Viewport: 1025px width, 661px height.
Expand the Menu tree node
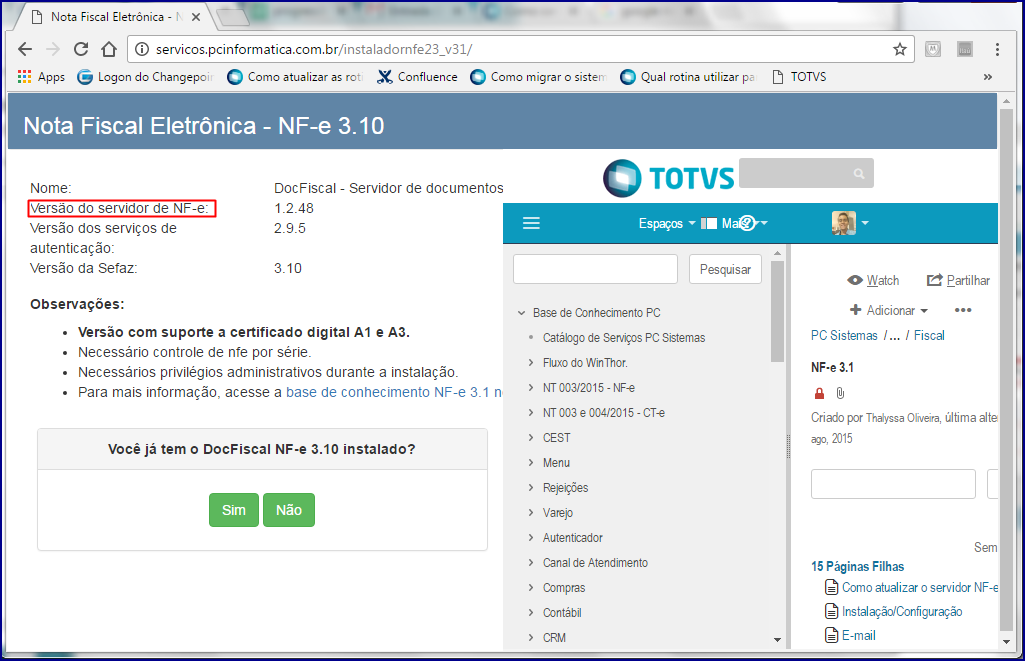point(531,463)
